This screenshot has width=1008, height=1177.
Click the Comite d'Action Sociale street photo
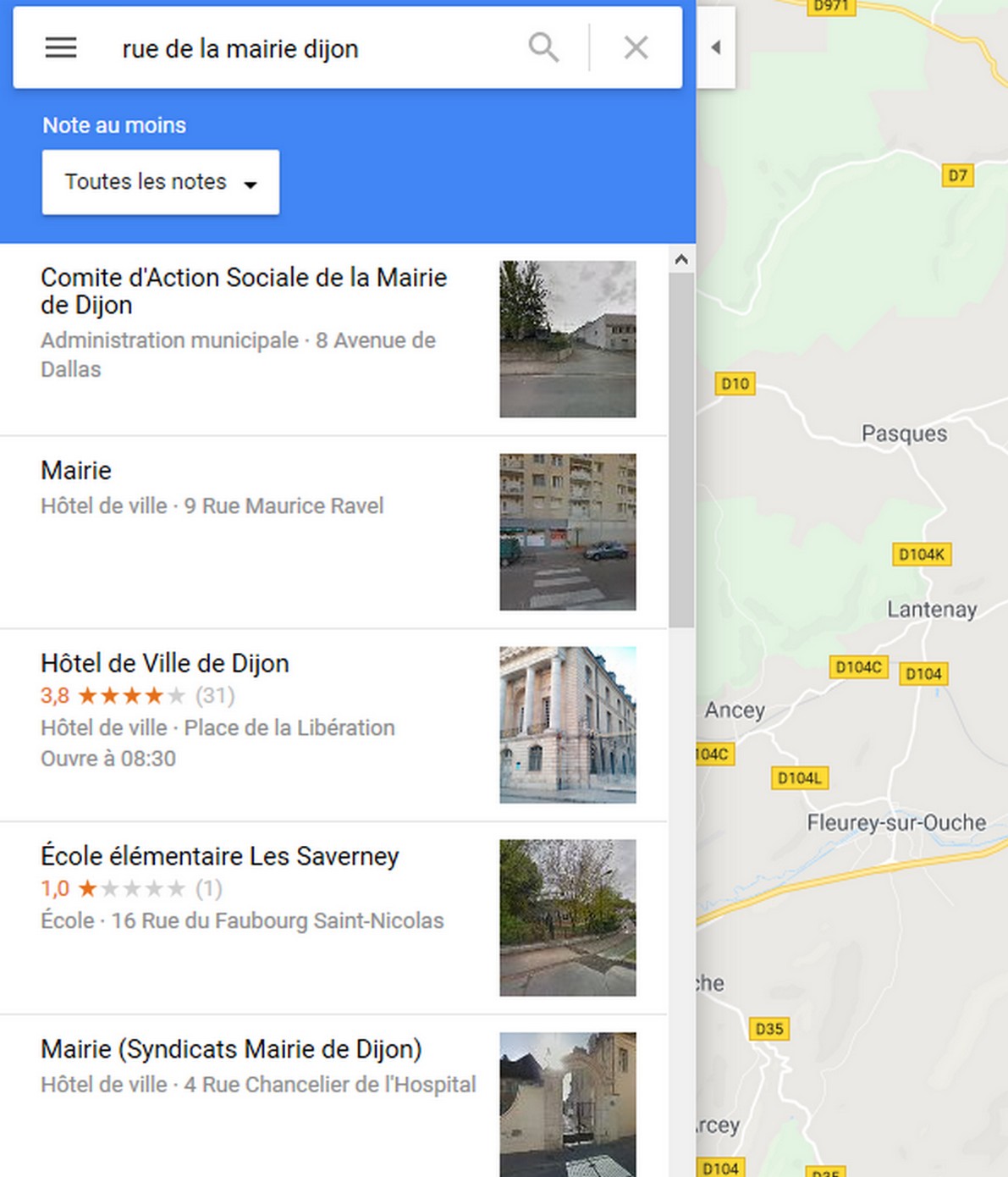coord(567,339)
